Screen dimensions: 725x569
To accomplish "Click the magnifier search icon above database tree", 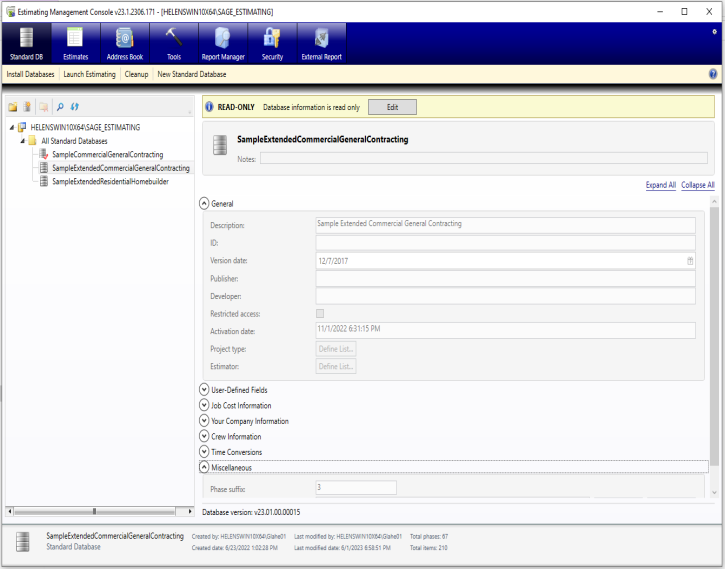I will tap(60, 106).
